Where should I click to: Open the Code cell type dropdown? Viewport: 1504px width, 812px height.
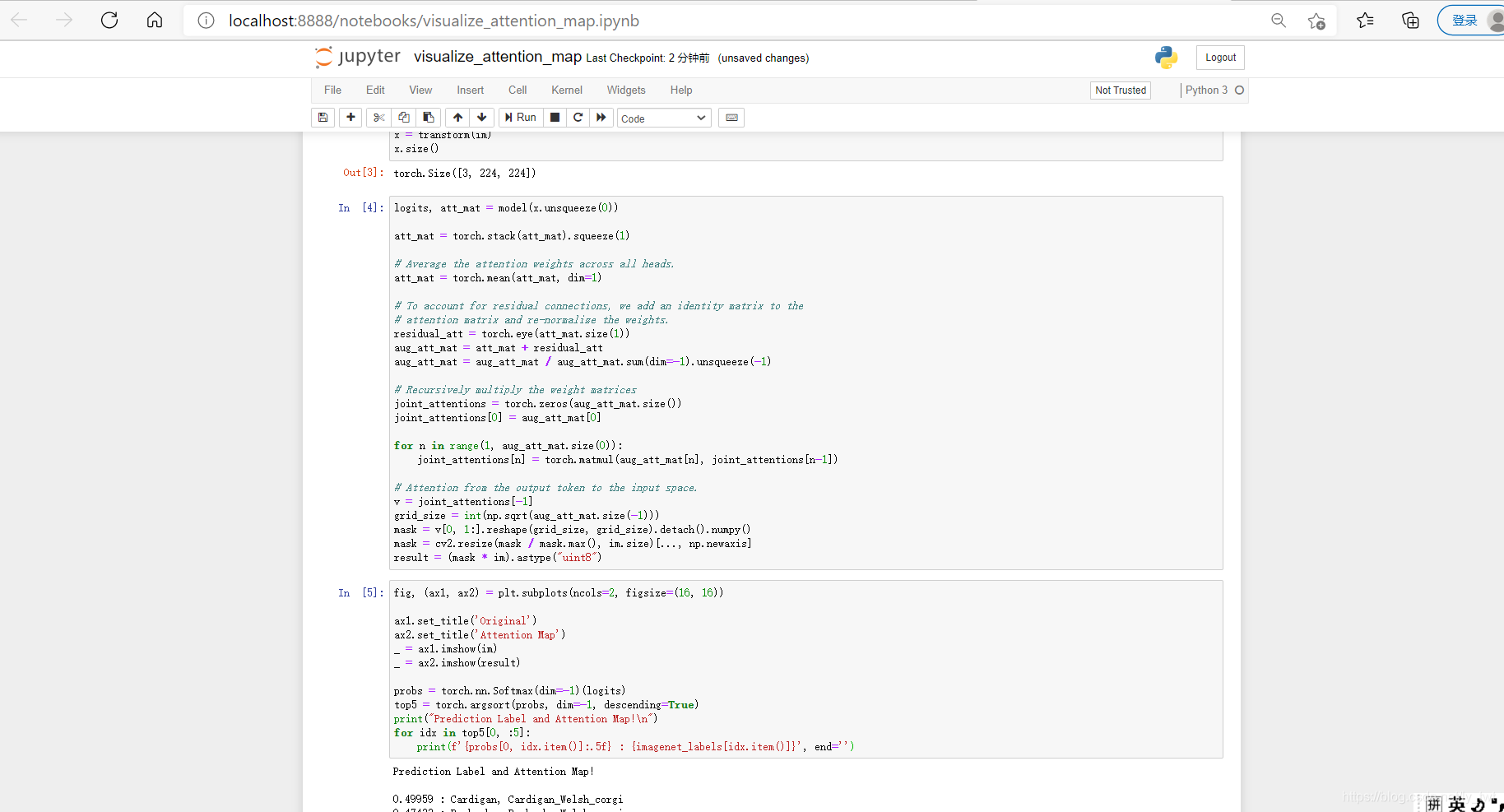[x=664, y=118]
